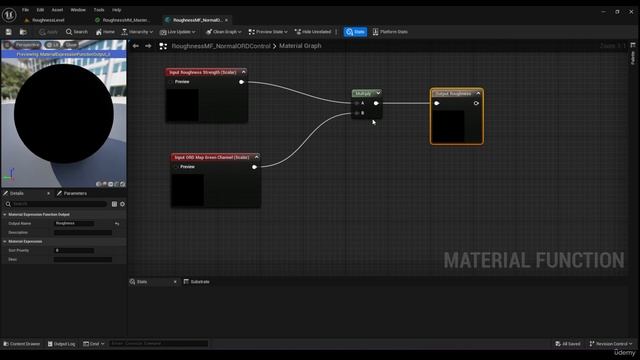Viewport: 640px width, 360px height.
Task: Open the Perspective view dropdown
Action: [28, 45]
